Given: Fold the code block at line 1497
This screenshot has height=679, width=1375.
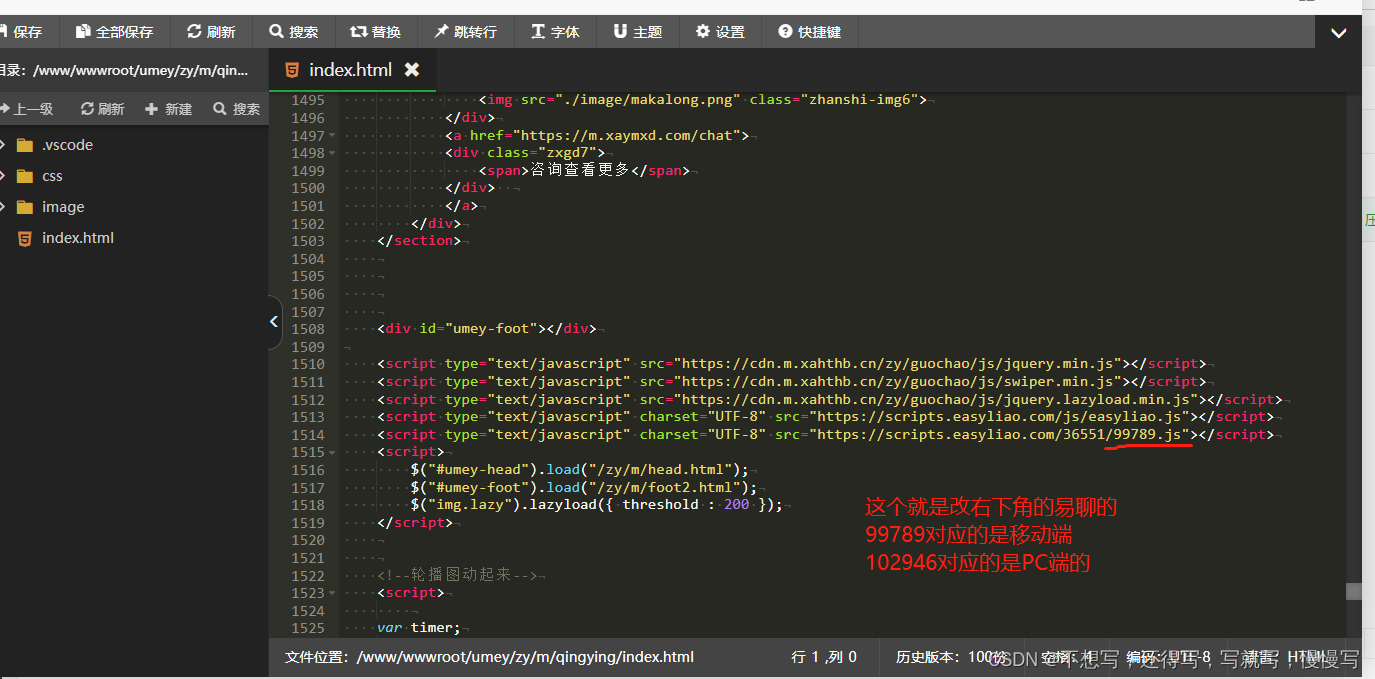Looking at the screenshot, I should (332, 136).
